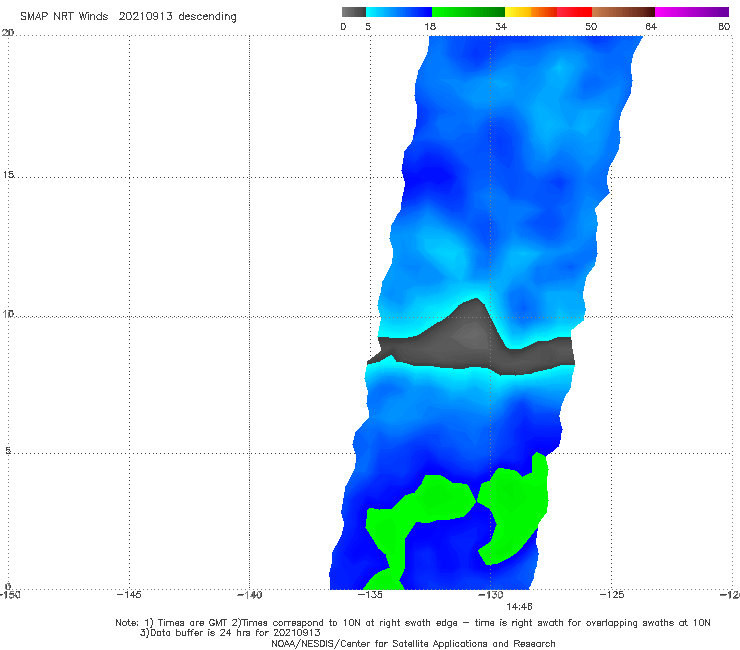Click the red segment of the color bar
This screenshot has width=740, height=650.
574,12
